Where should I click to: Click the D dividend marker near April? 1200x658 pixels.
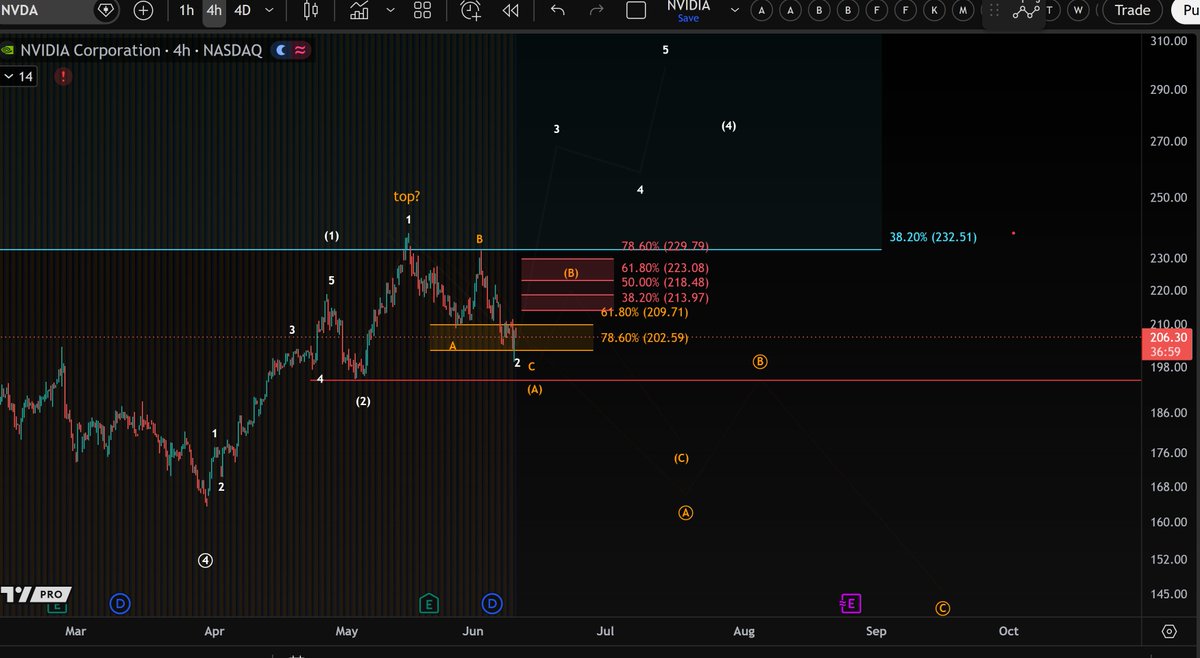point(120,603)
